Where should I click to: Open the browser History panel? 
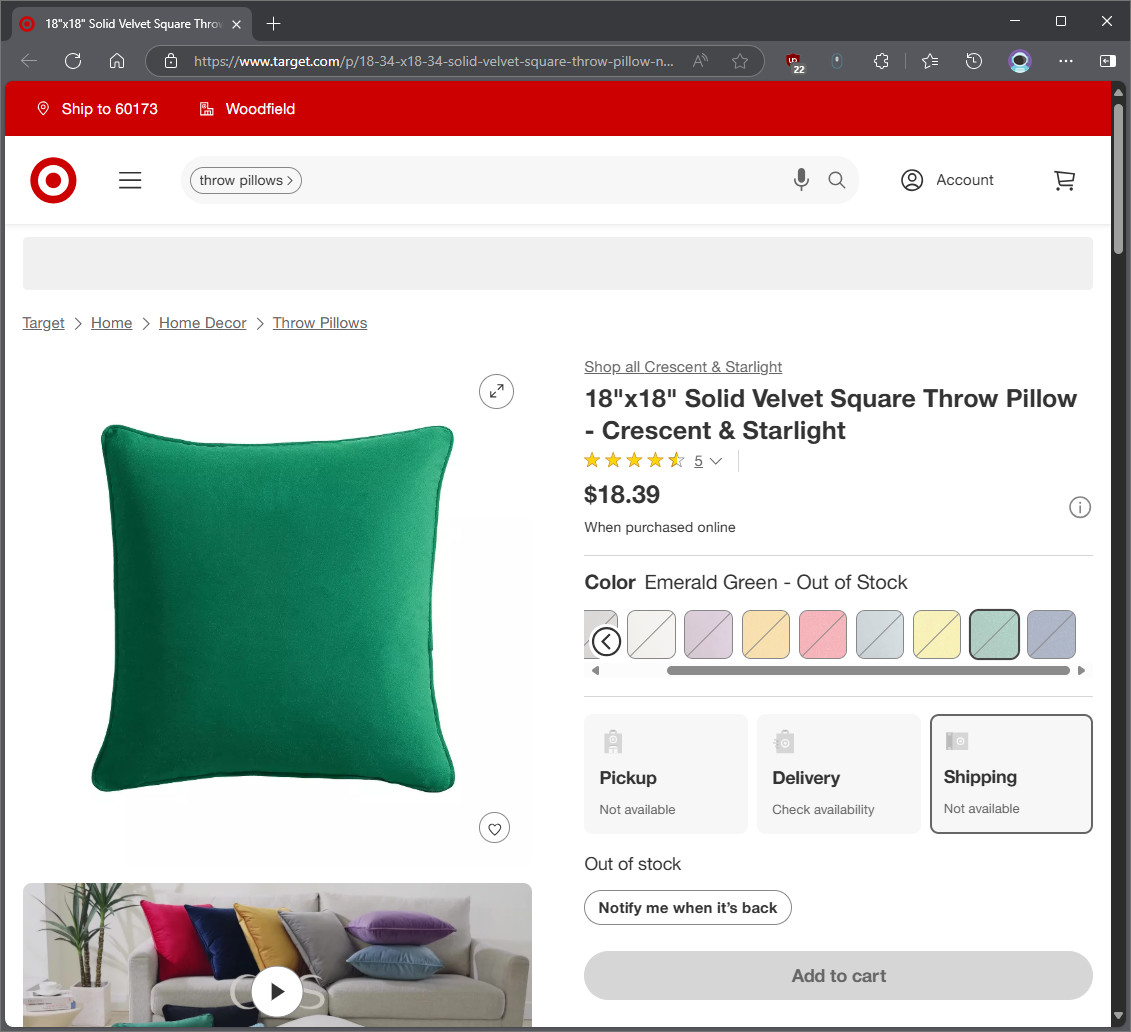[974, 61]
